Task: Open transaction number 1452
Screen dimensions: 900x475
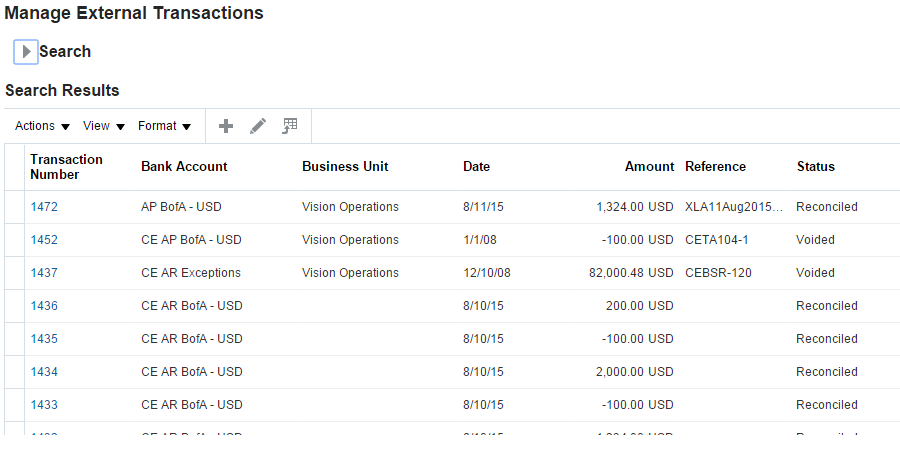Action: coord(44,240)
